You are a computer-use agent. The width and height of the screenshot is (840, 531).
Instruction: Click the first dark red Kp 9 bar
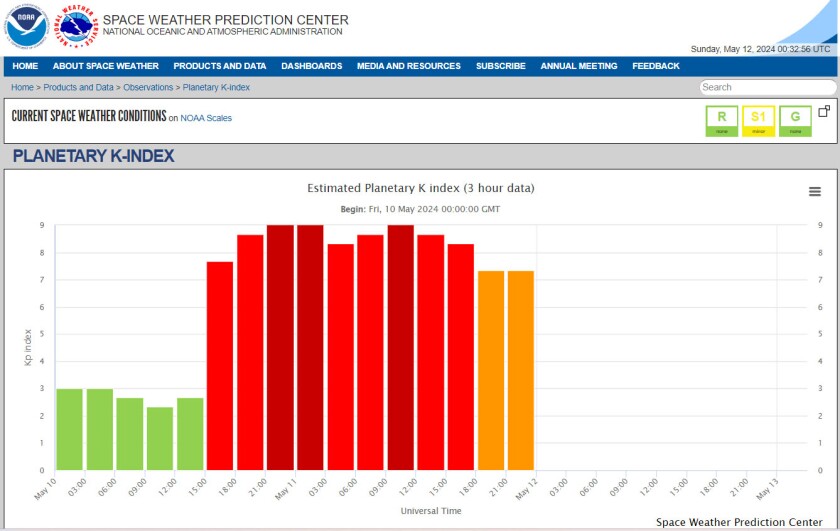coord(280,347)
